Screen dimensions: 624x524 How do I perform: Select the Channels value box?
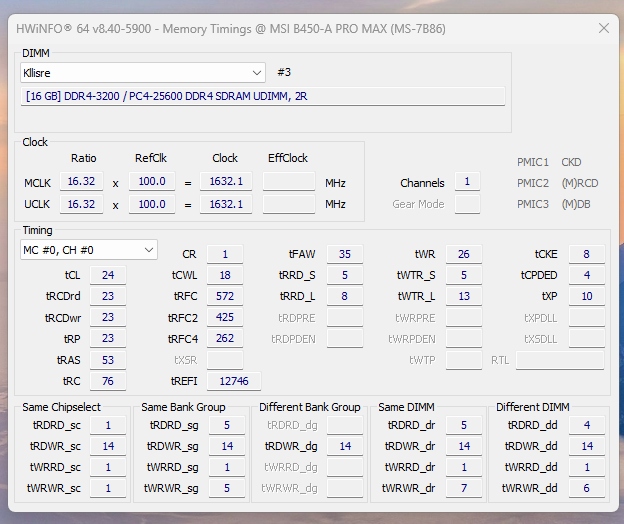pyautogui.click(x=466, y=182)
